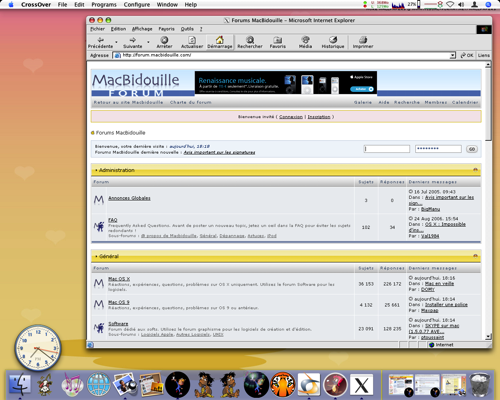Print the page with Imprimer
Viewport: 500px width, 400px height.
(363, 42)
